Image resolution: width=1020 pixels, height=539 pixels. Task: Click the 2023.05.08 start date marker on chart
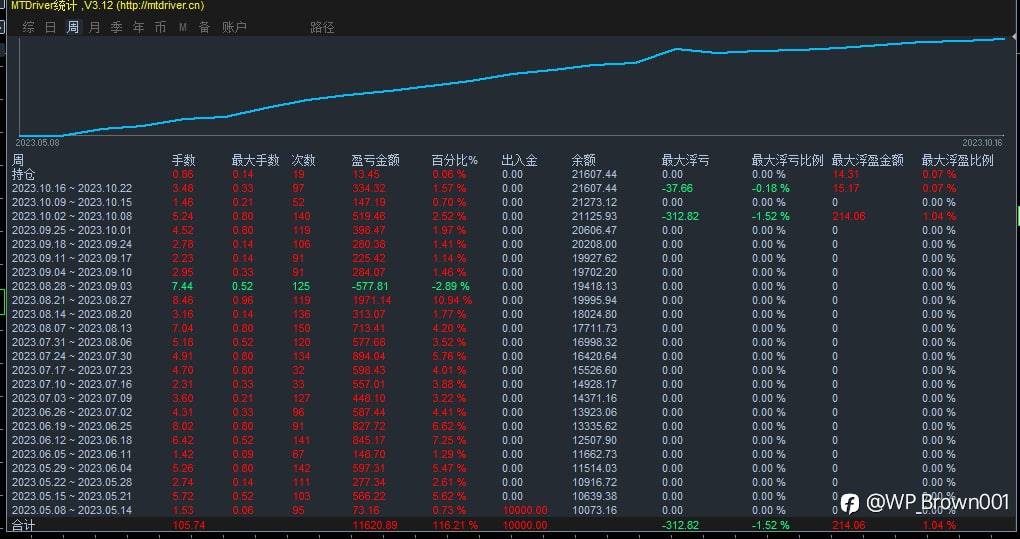(37, 142)
